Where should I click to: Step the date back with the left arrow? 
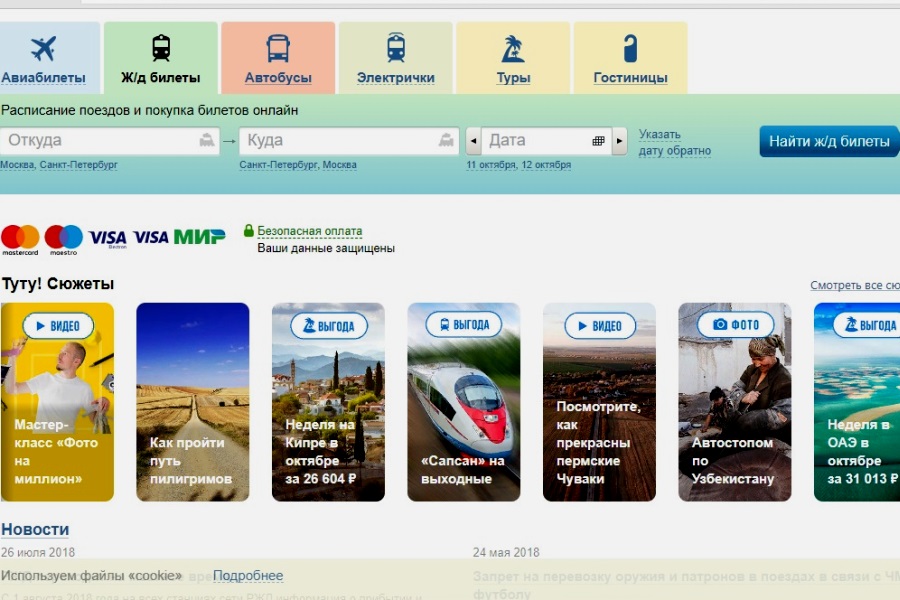pos(473,141)
